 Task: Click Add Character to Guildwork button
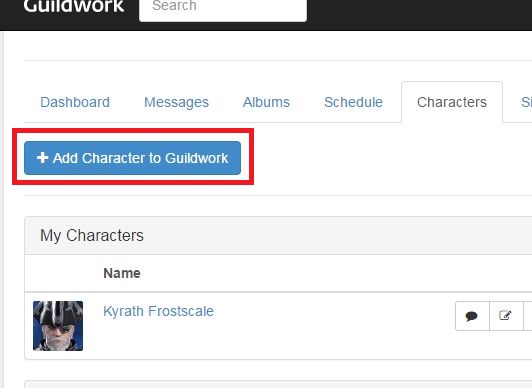[132, 158]
